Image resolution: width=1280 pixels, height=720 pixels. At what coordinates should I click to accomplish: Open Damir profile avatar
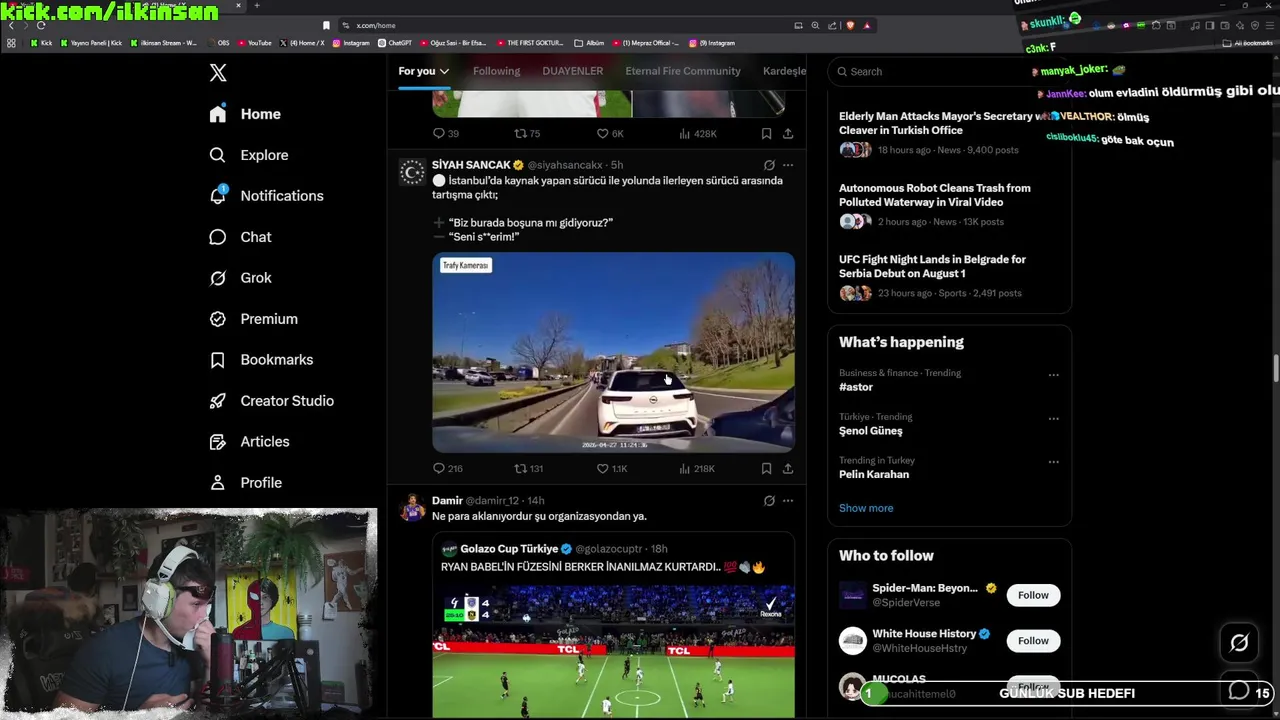412,508
